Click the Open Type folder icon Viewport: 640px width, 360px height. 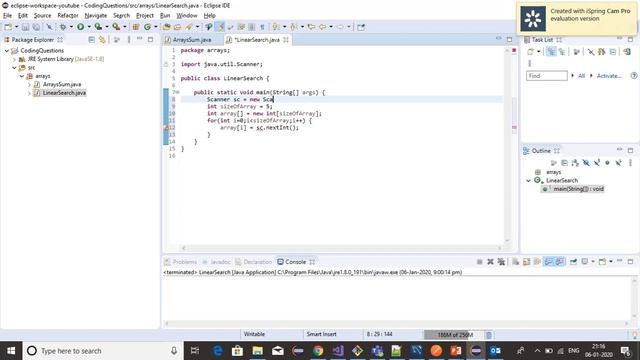pyautogui.click(x=167, y=27)
